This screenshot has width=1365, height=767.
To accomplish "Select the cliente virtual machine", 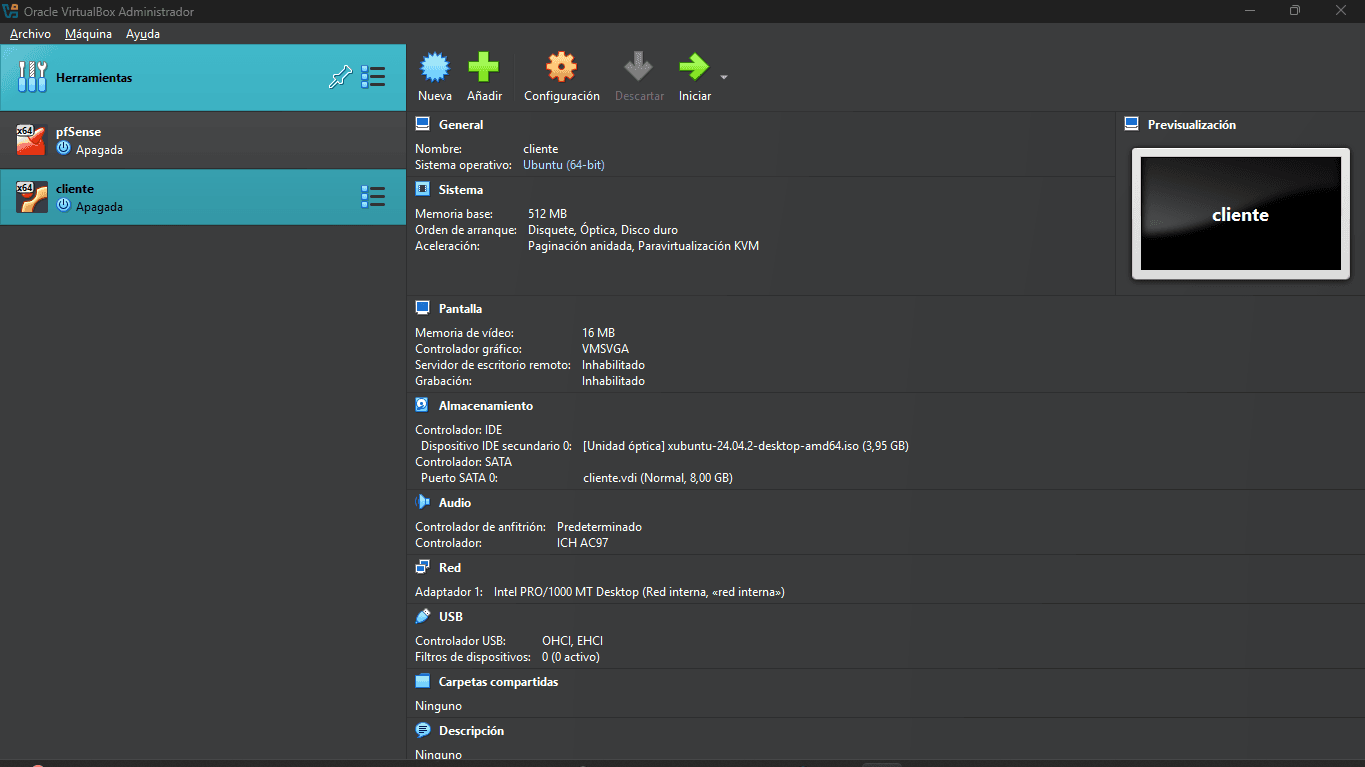I will pyautogui.click(x=203, y=197).
